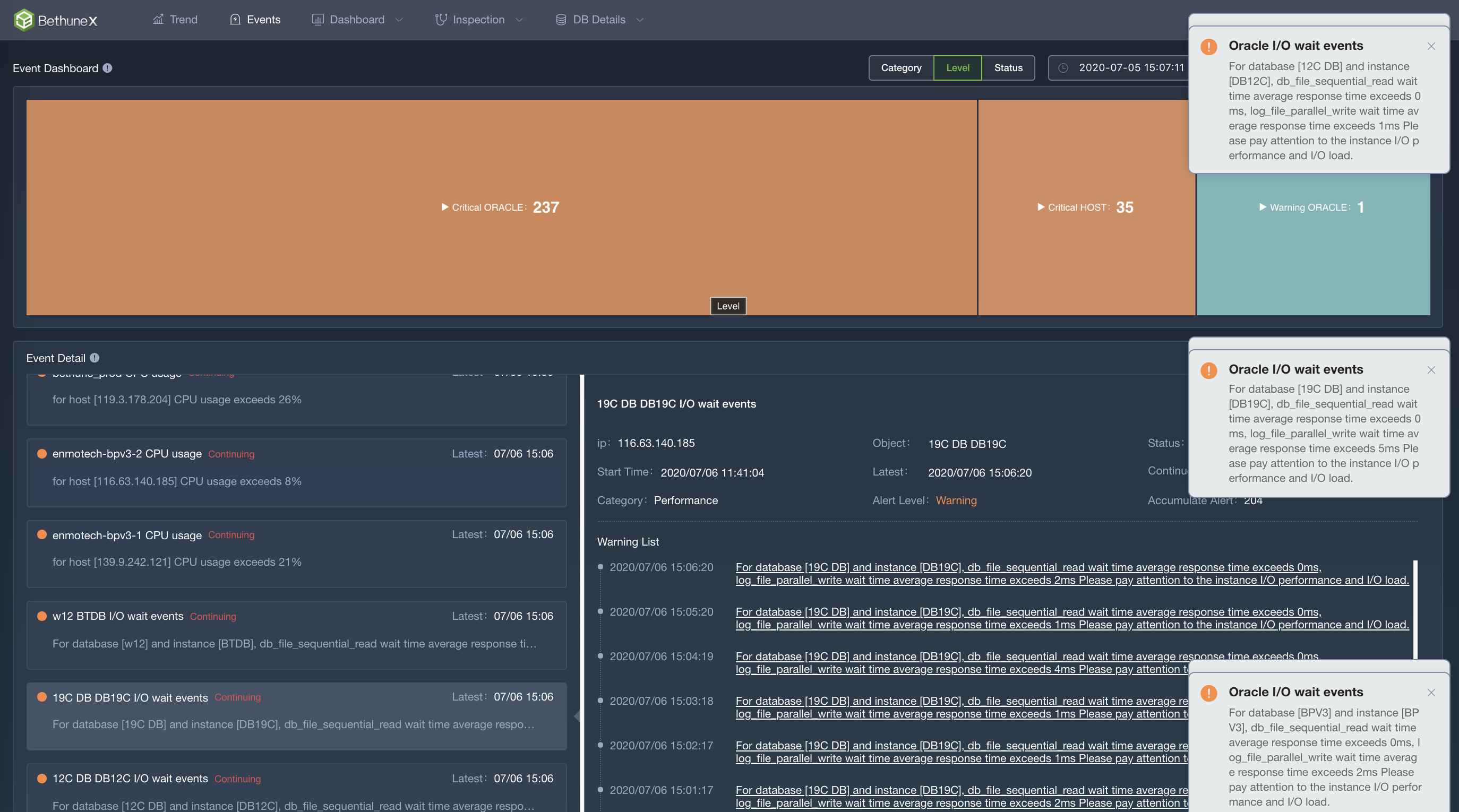
Task: Expand the Inspection dropdown chevron
Action: click(x=519, y=20)
